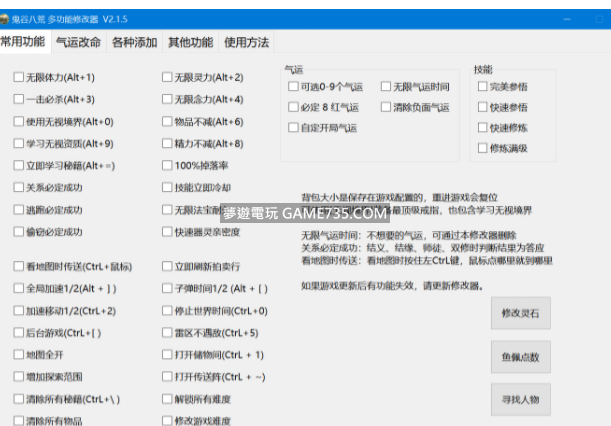Check 必定 8 红气运
The height and width of the screenshot is (426, 611).
coord(293,107)
